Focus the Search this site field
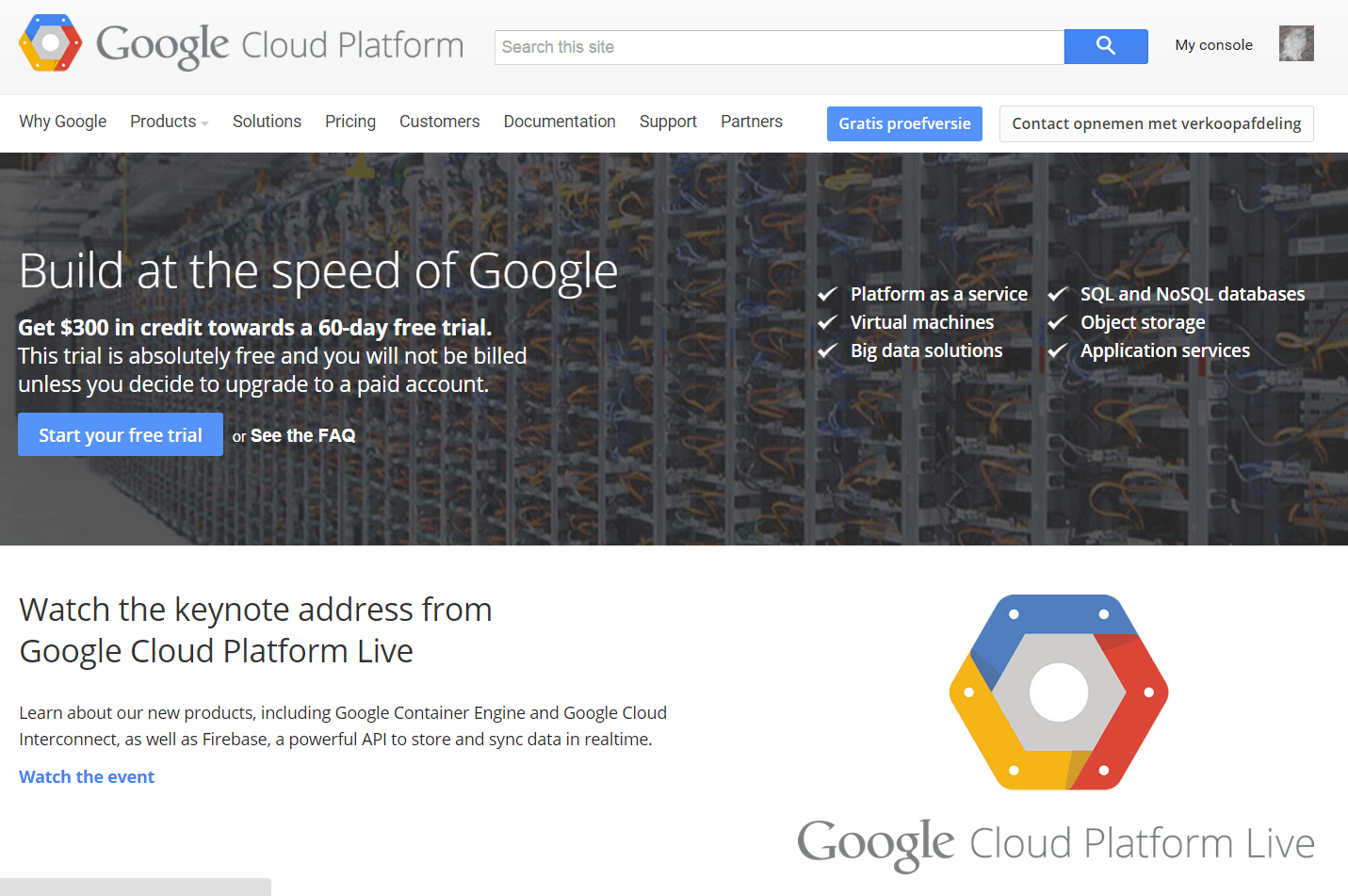Image resolution: width=1348 pixels, height=896 pixels. pyautogui.click(x=779, y=47)
